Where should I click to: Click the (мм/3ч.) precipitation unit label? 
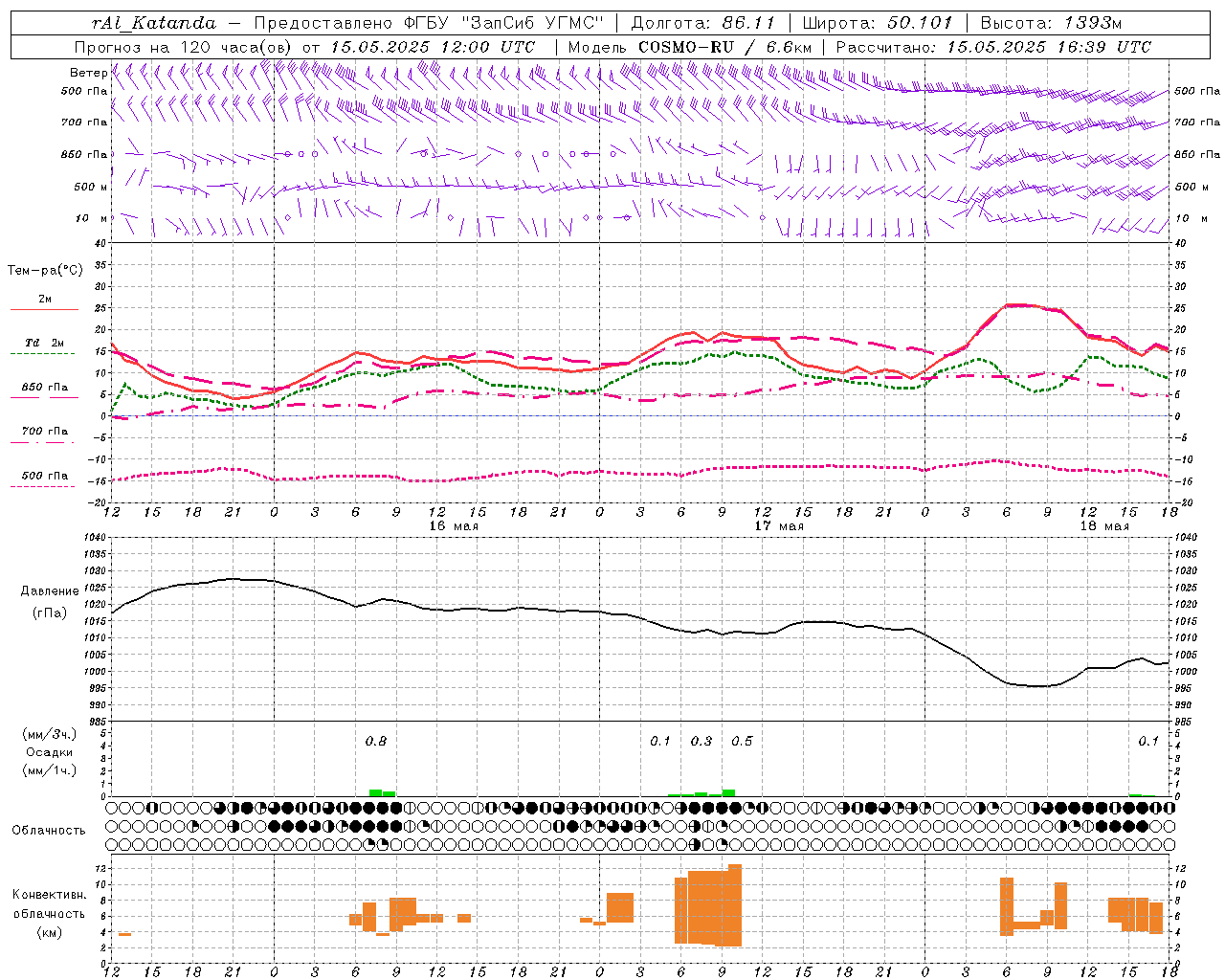[50, 735]
